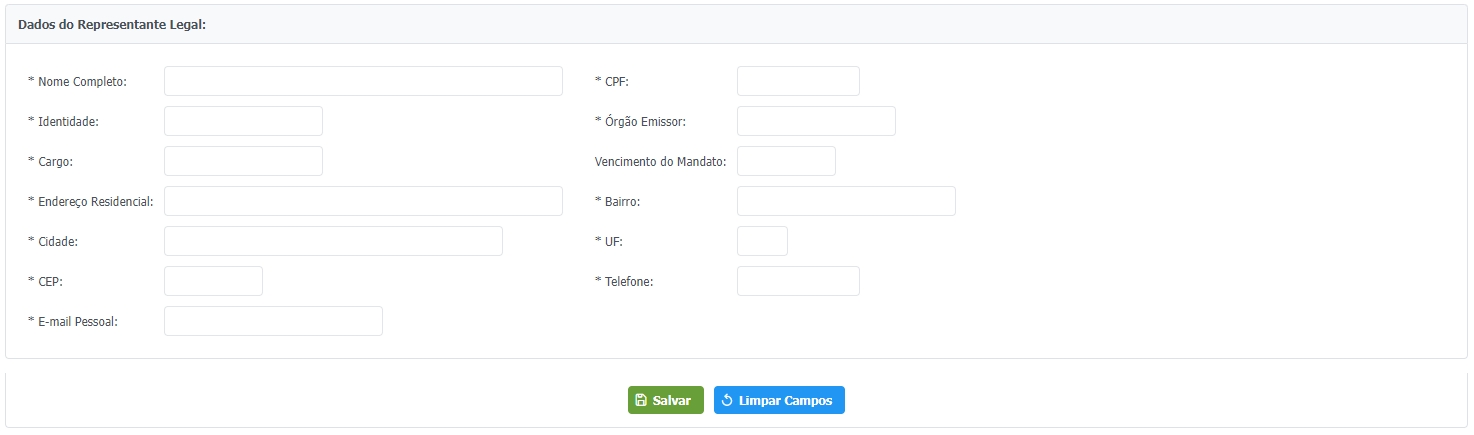Viewport: 1474px width, 435px height.
Task: Click the Nome Completo label text
Action: [x=82, y=81]
